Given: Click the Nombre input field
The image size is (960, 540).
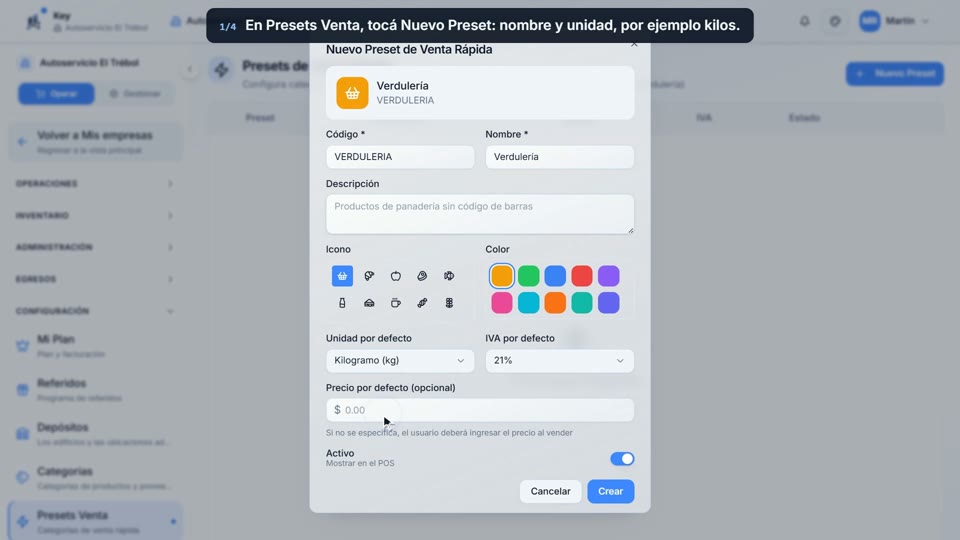Looking at the screenshot, I should pos(560,157).
